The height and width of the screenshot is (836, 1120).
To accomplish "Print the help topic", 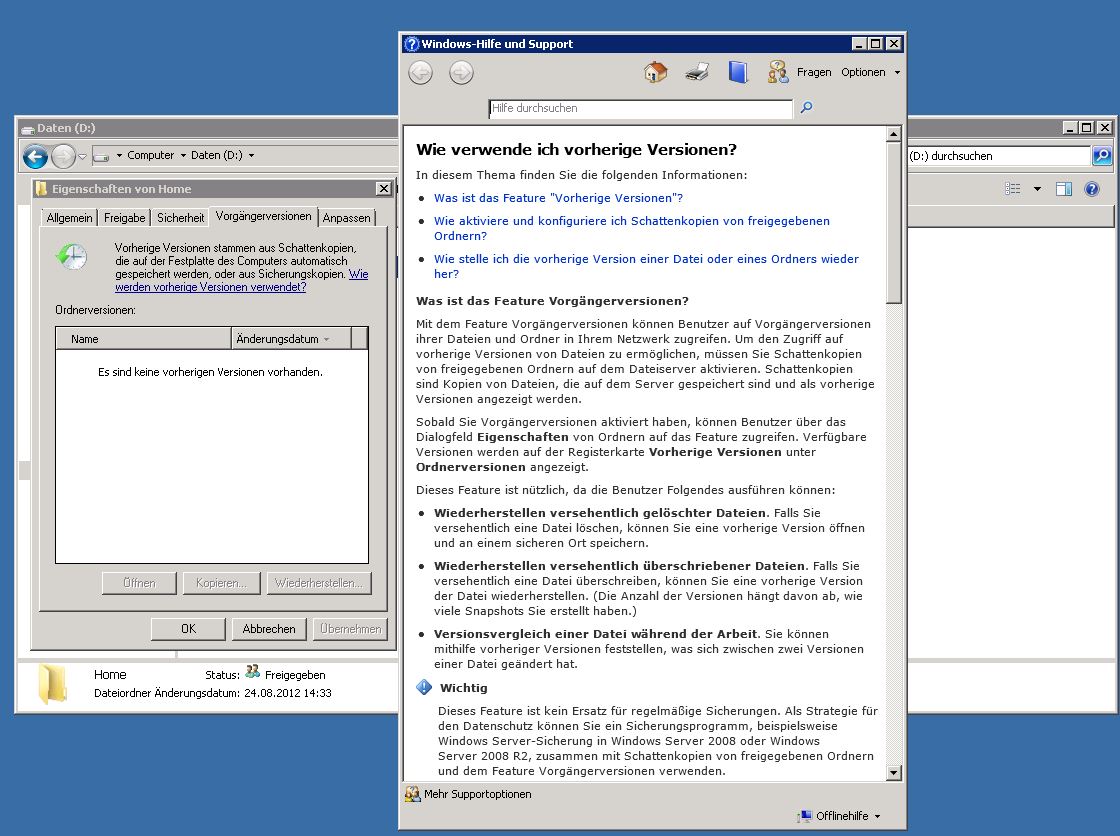I will point(696,72).
